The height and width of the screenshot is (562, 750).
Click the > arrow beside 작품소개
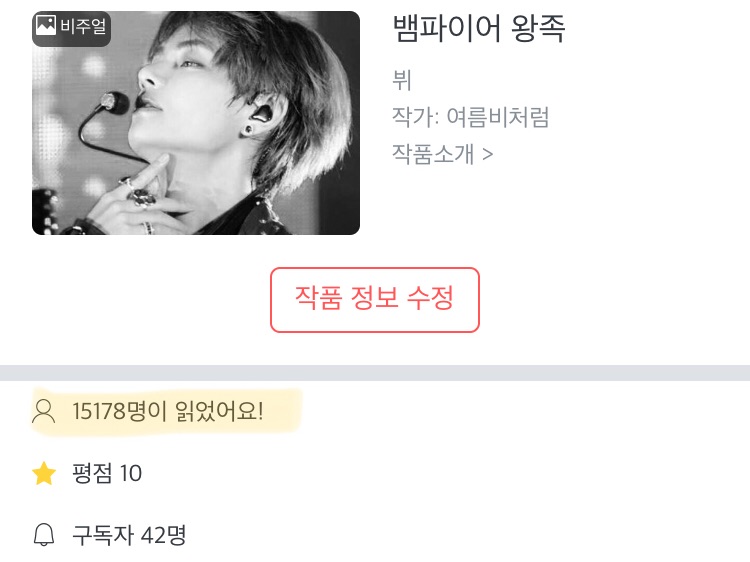click(x=487, y=154)
